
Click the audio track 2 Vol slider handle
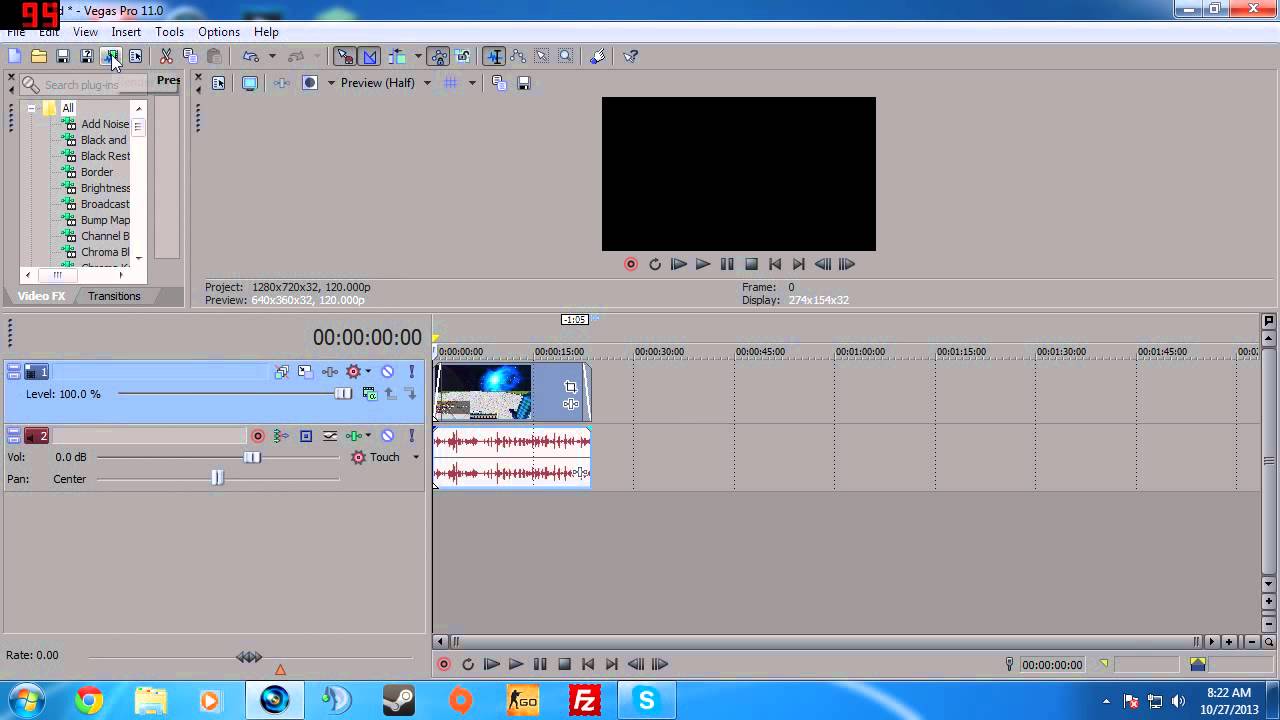coord(252,458)
